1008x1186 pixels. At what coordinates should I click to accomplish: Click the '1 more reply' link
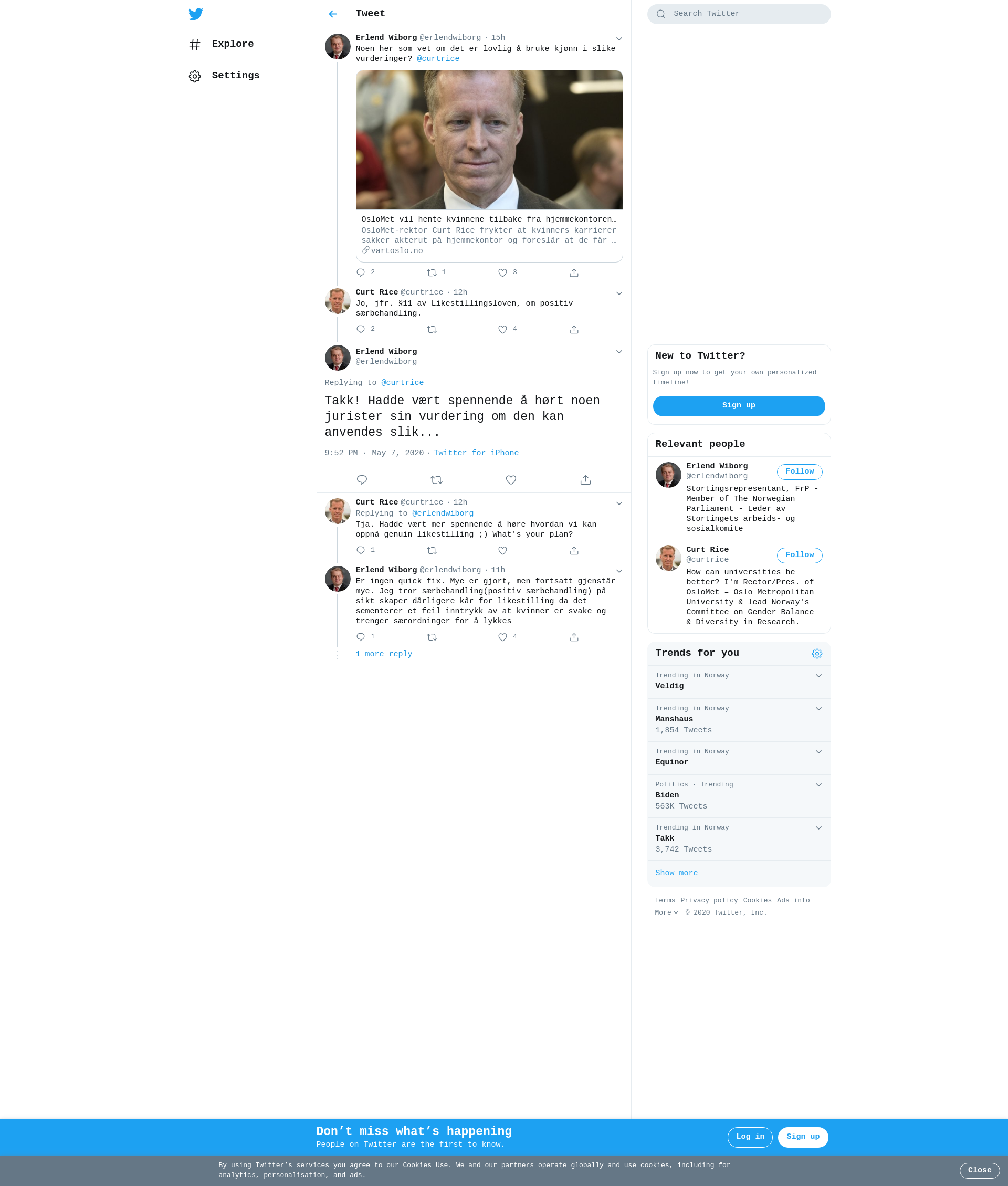pyautogui.click(x=383, y=654)
